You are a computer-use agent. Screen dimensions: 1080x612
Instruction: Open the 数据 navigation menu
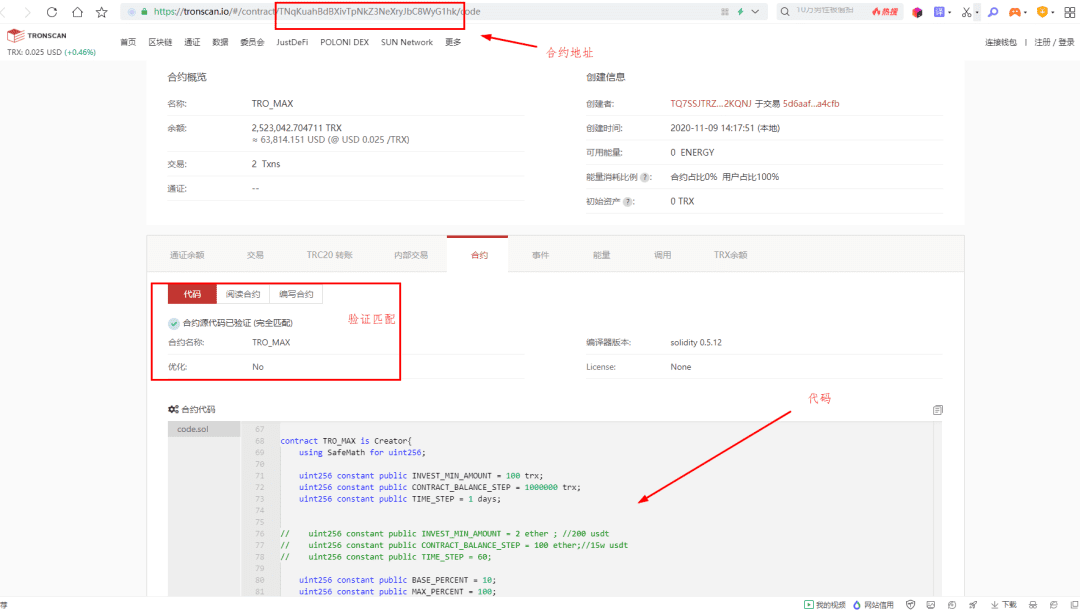click(x=220, y=42)
